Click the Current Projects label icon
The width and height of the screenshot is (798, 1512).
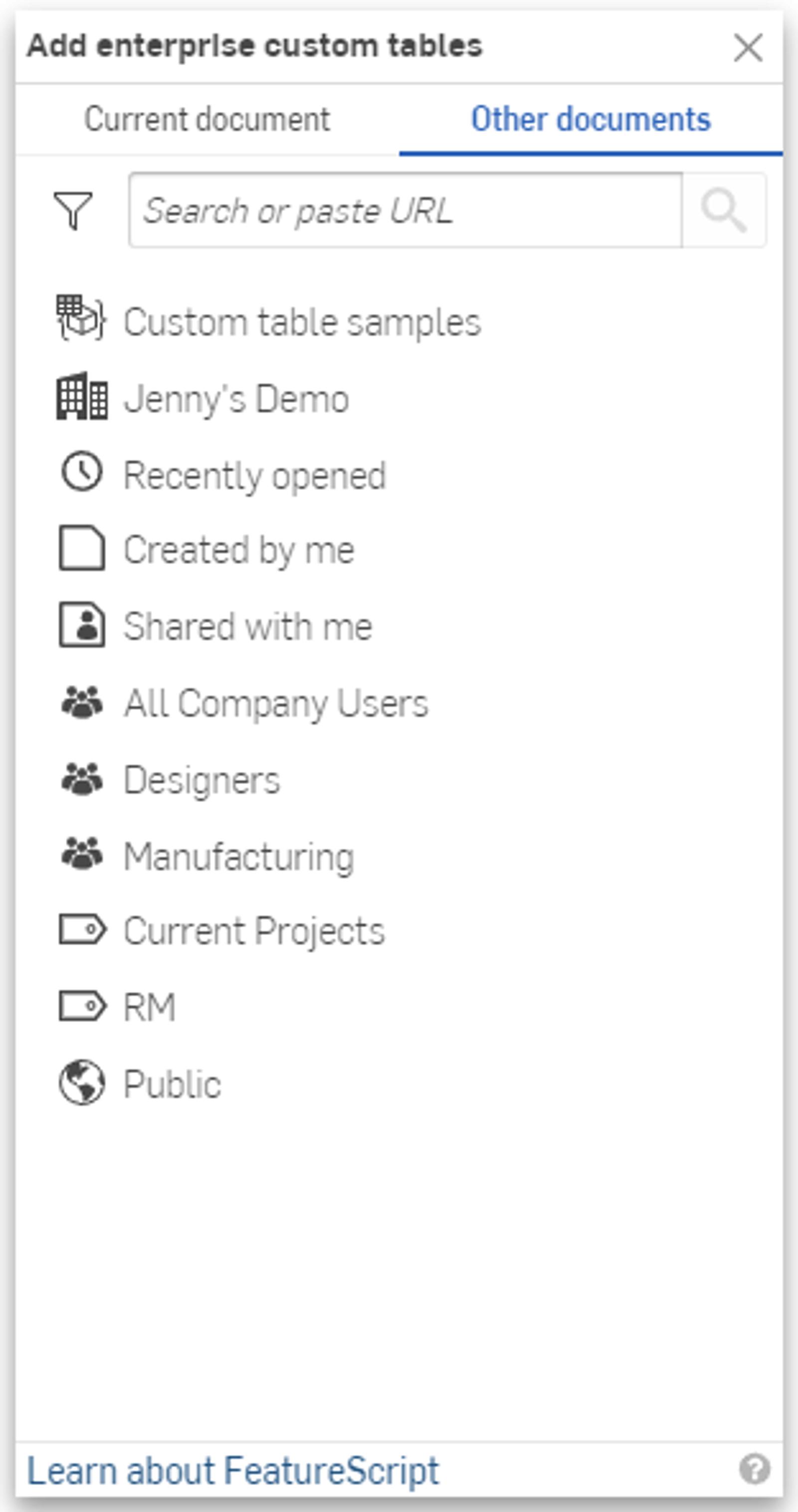(82, 929)
